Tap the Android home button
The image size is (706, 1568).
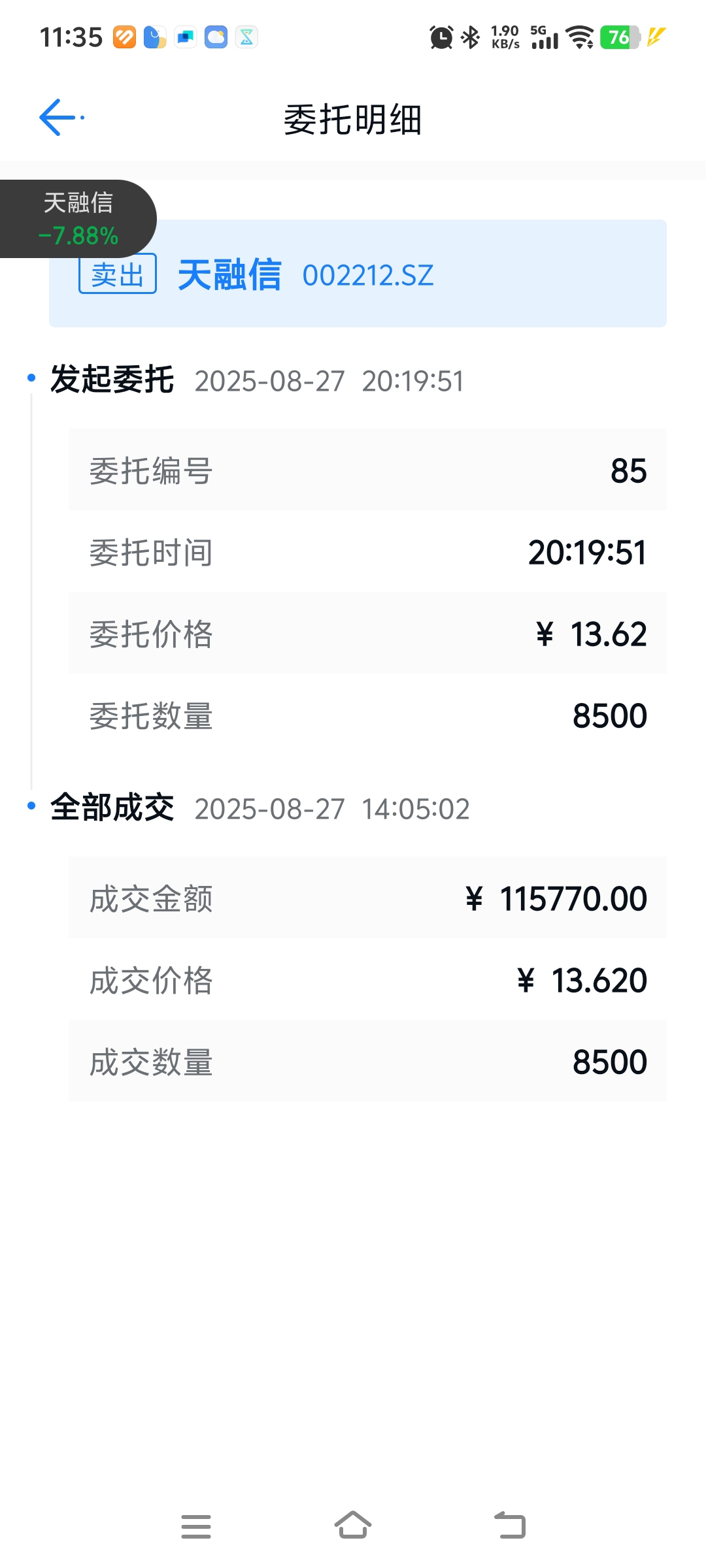pos(353,1526)
